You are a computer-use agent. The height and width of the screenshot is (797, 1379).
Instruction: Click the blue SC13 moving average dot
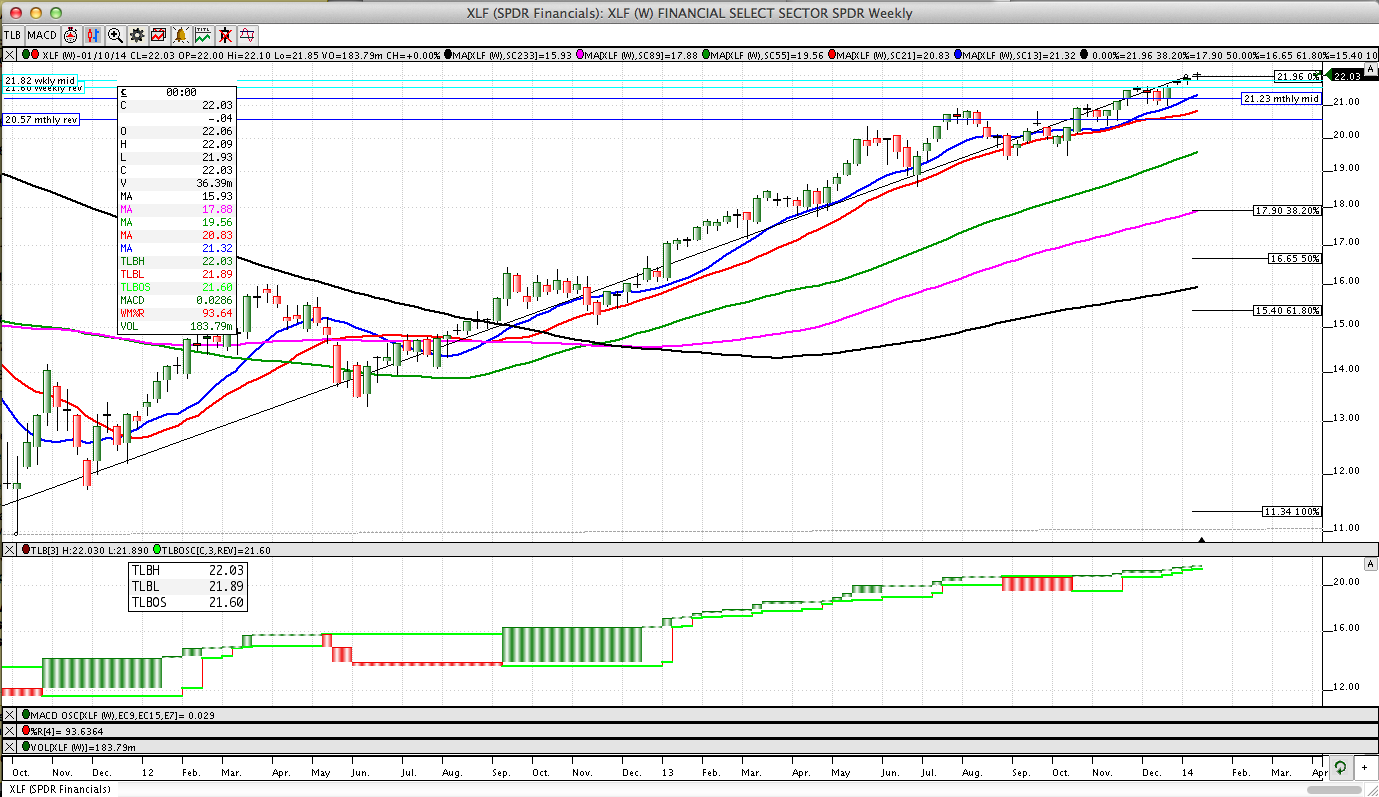(957, 55)
